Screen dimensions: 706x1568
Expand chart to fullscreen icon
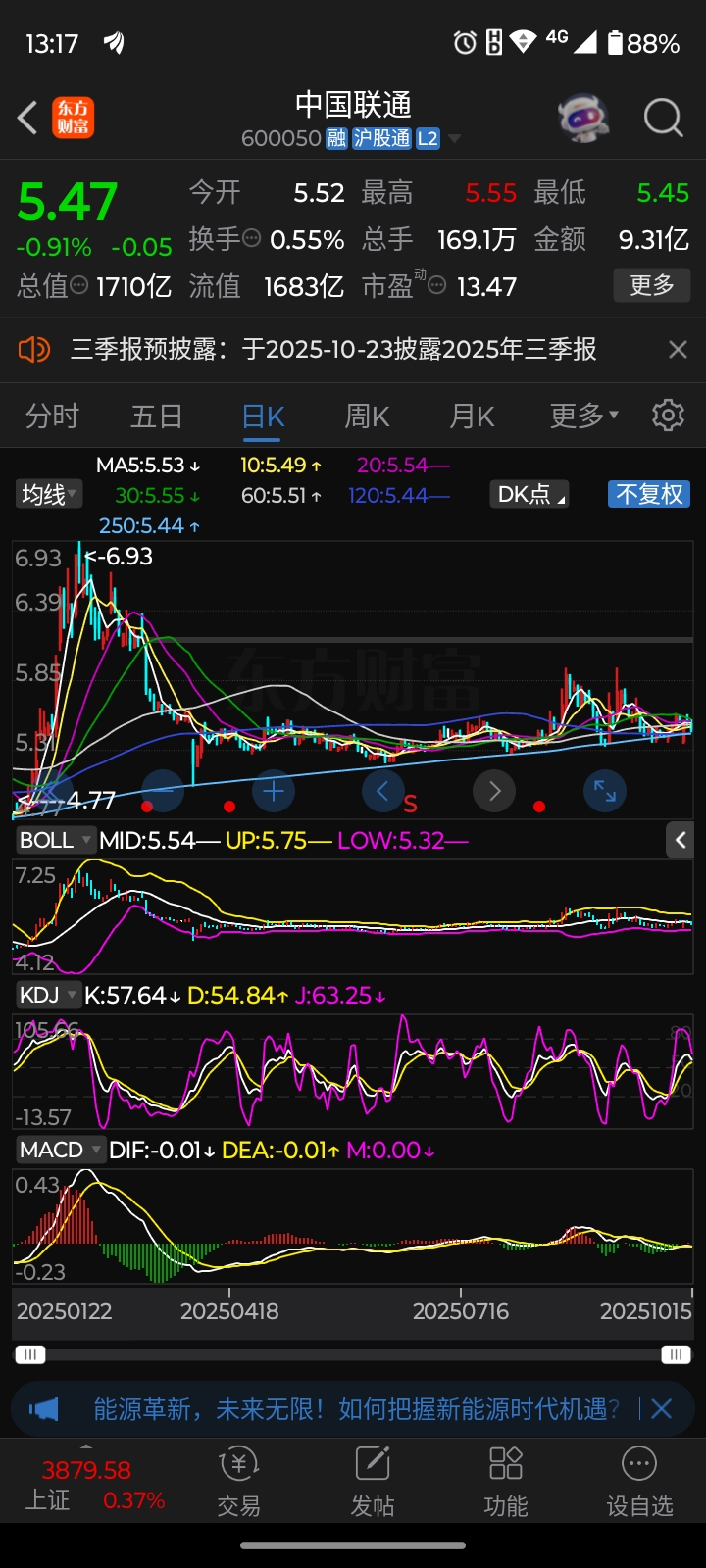tap(605, 790)
